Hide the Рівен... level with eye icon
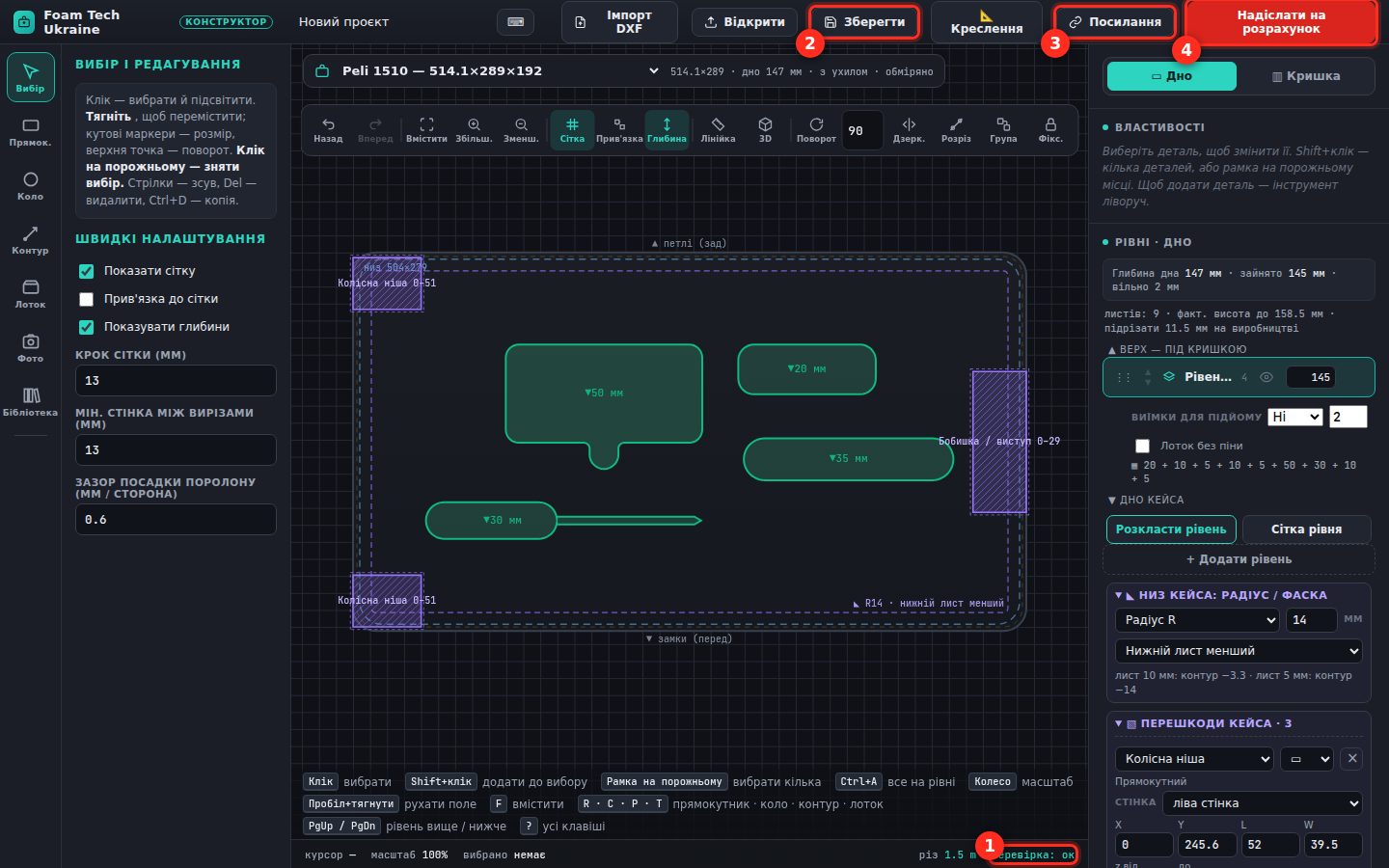The width and height of the screenshot is (1389, 868). 1266,377
